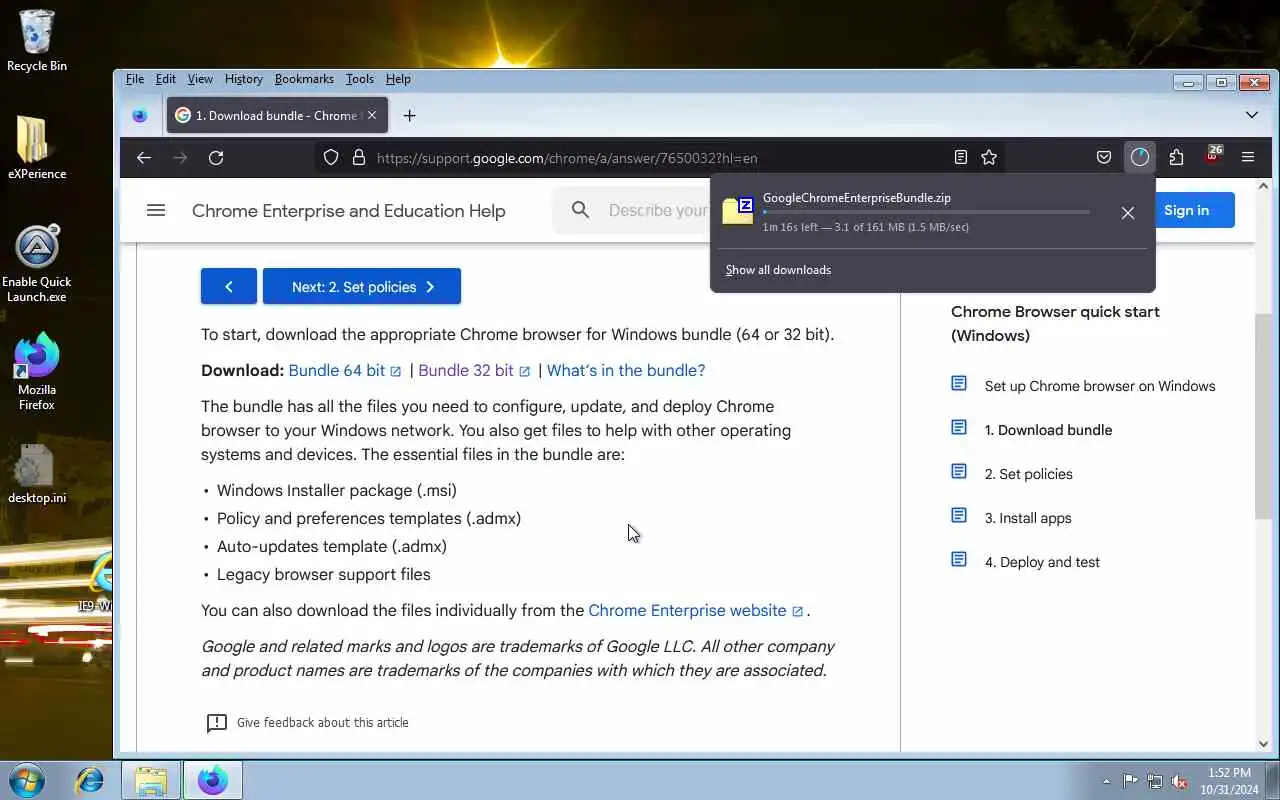
Task: Open the Tools menu
Action: tap(360, 79)
